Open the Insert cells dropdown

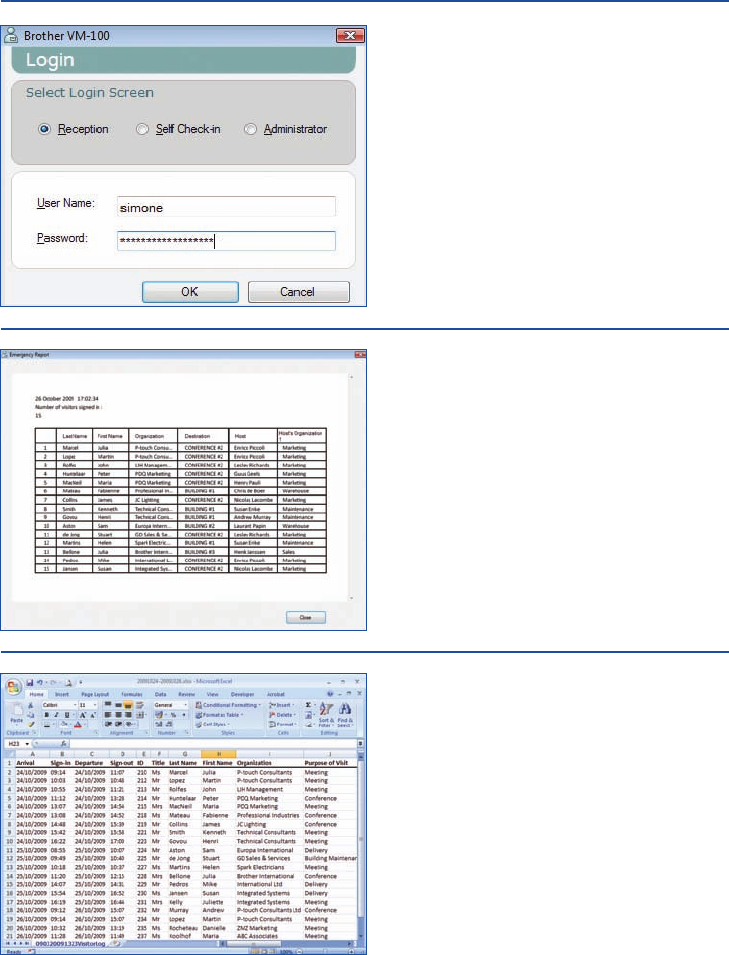tap(281, 705)
